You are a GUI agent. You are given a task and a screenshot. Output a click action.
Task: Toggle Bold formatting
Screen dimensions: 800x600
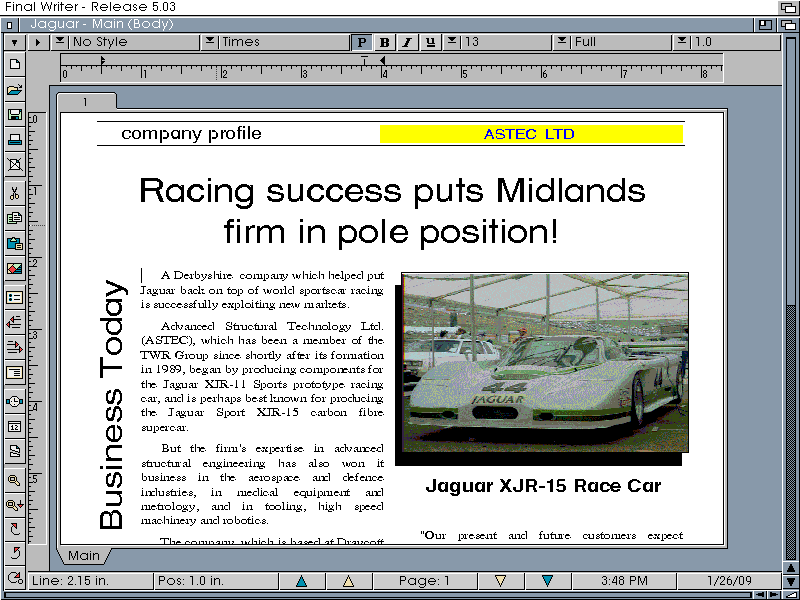(385, 42)
